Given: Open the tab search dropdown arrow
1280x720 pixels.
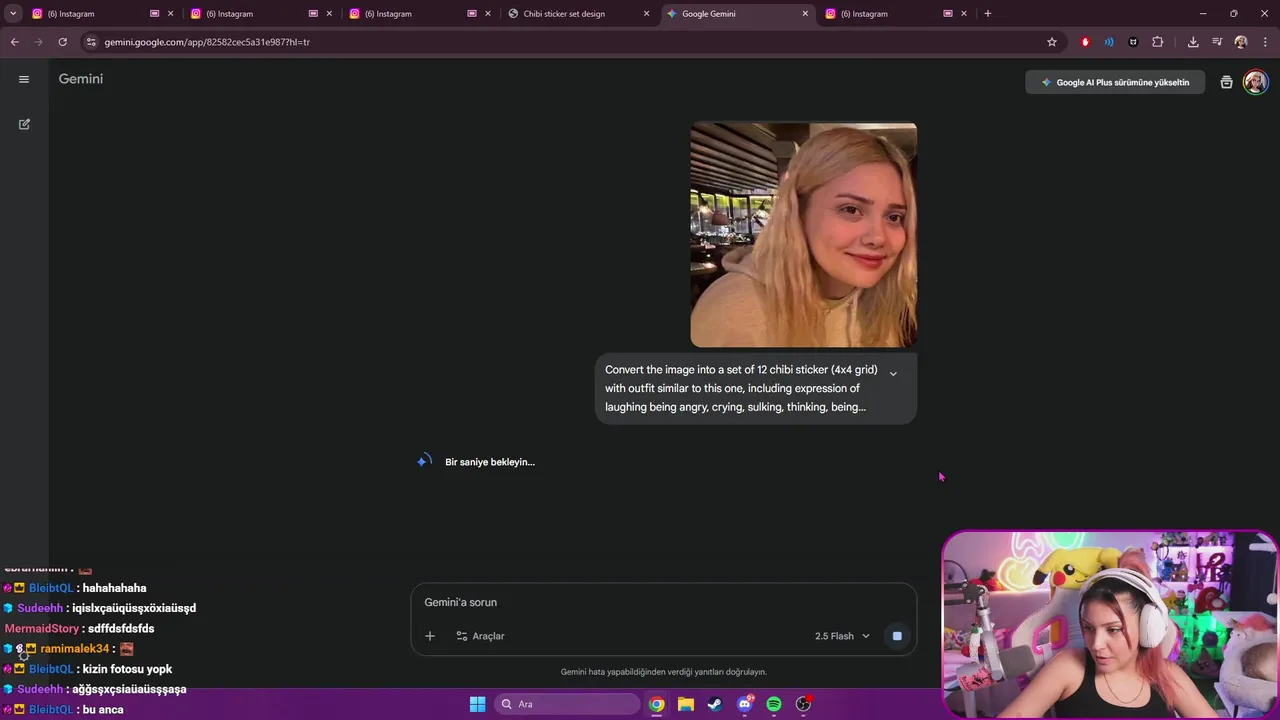Looking at the screenshot, I should point(13,14).
